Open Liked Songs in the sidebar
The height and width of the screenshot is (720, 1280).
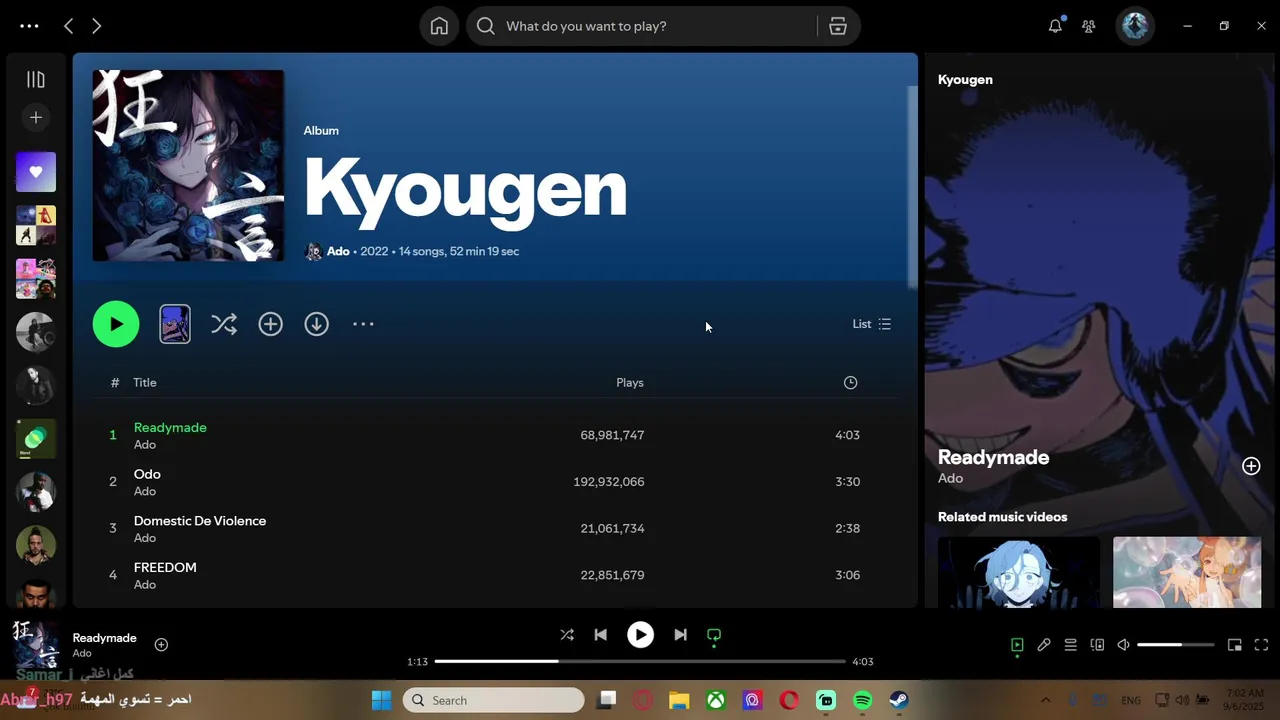click(36, 172)
